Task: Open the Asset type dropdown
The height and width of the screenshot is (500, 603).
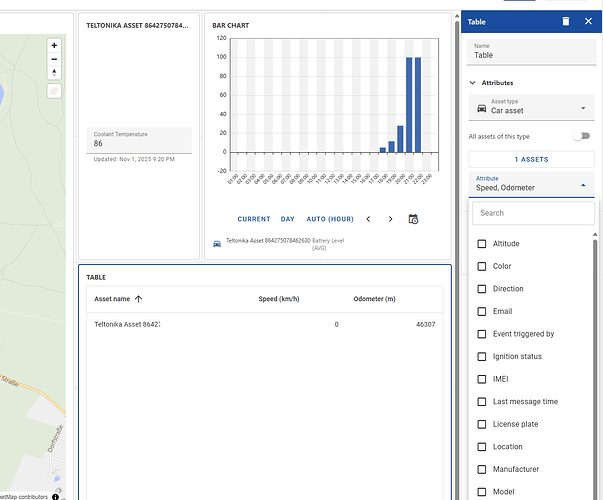Action: [x=531, y=106]
